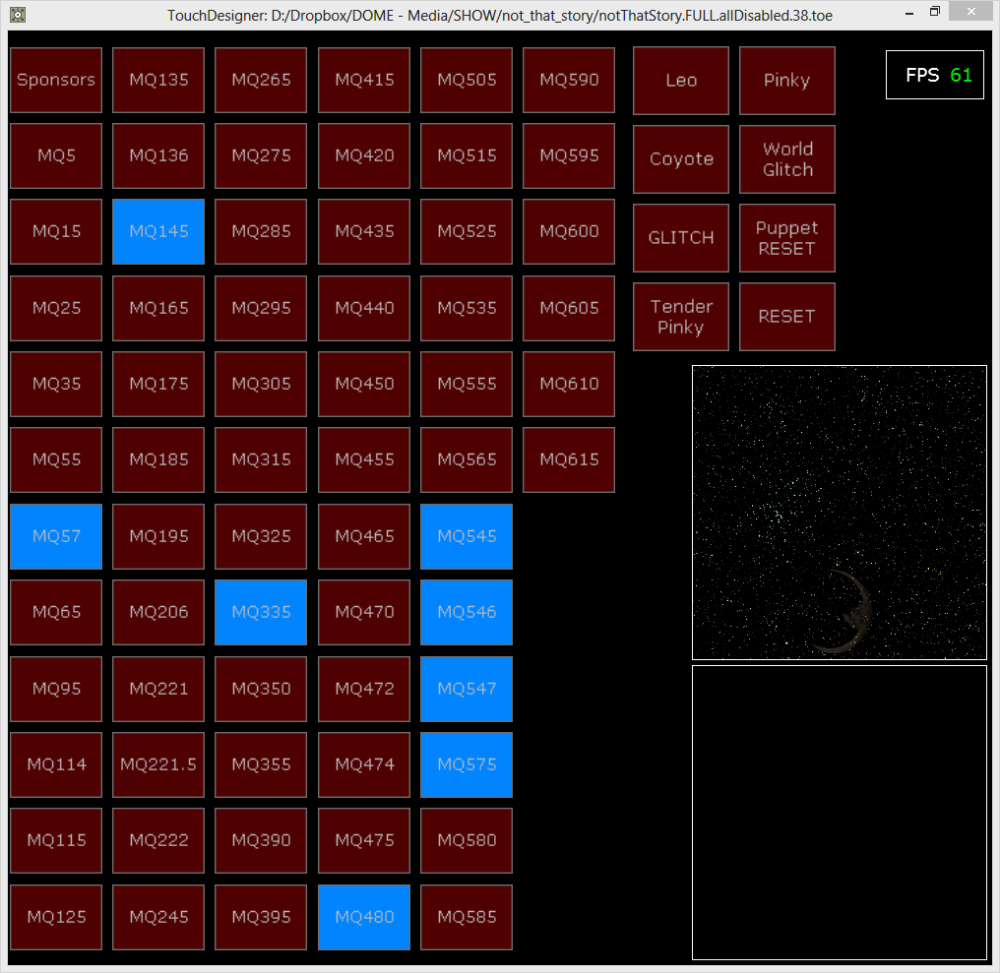Activate the Coyote button
The height and width of the screenshot is (973, 1000).
click(x=681, y=159)
